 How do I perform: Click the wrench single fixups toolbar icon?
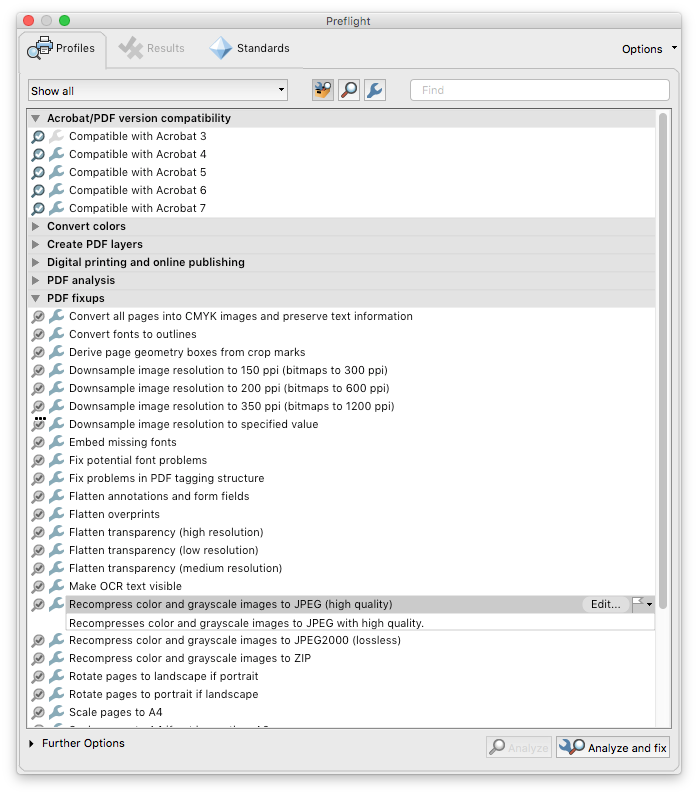pos(375,90)
